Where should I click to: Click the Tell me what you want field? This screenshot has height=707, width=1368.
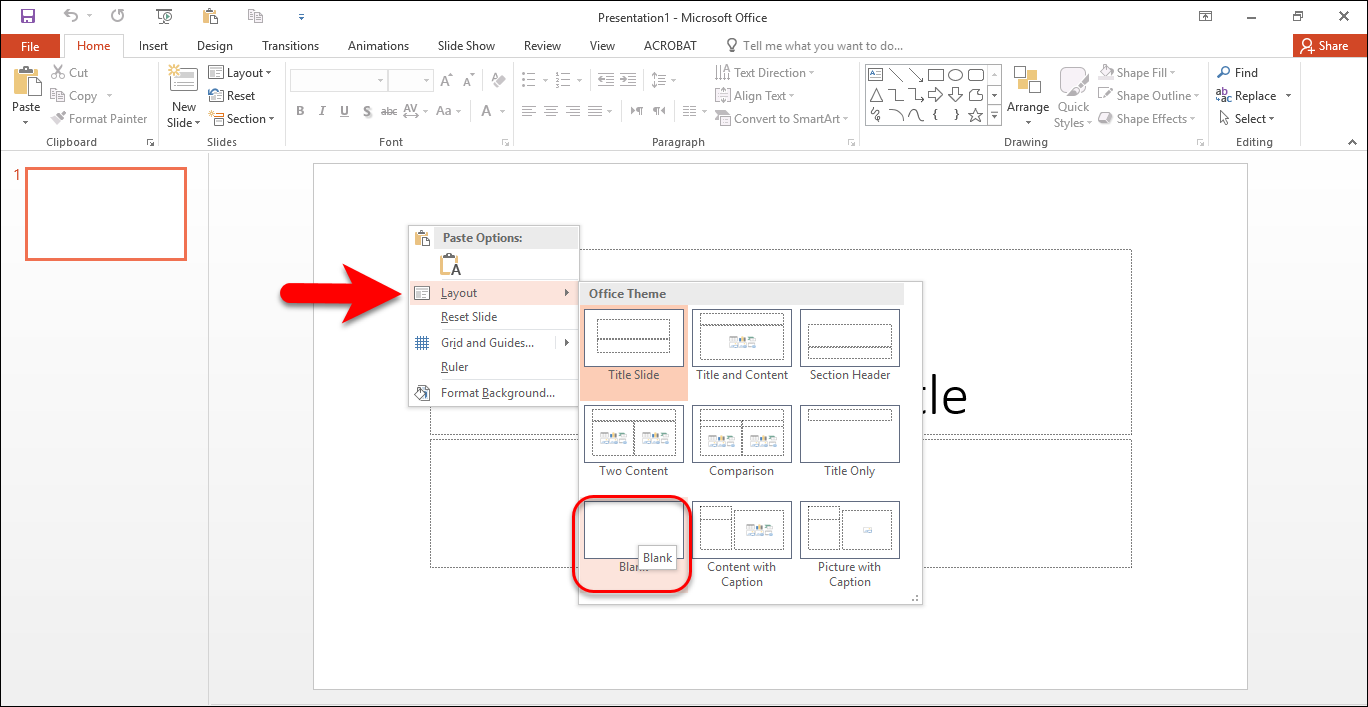click(x=814, y=46)
